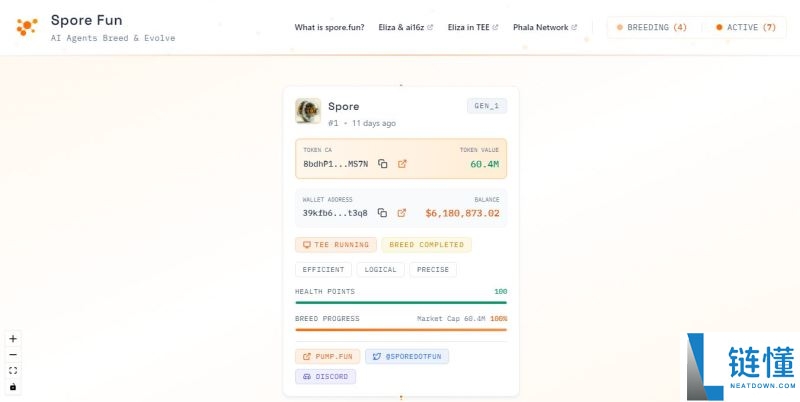This screenshot has width=800, height=402.
Task: Click the breed progress bar
Action: click(x=400, y=329)
